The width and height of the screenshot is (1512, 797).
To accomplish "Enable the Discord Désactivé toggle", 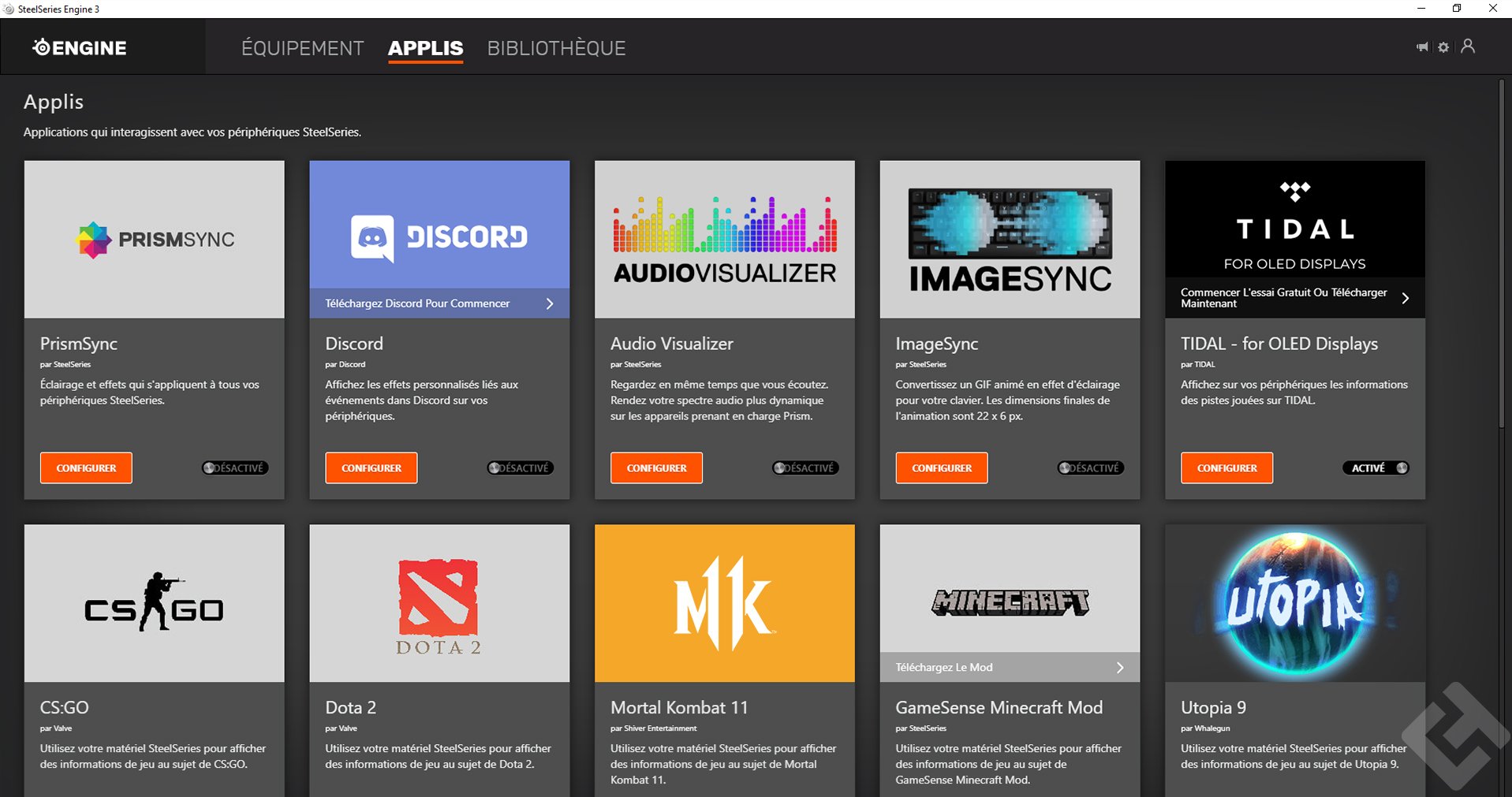I will 521,468.
